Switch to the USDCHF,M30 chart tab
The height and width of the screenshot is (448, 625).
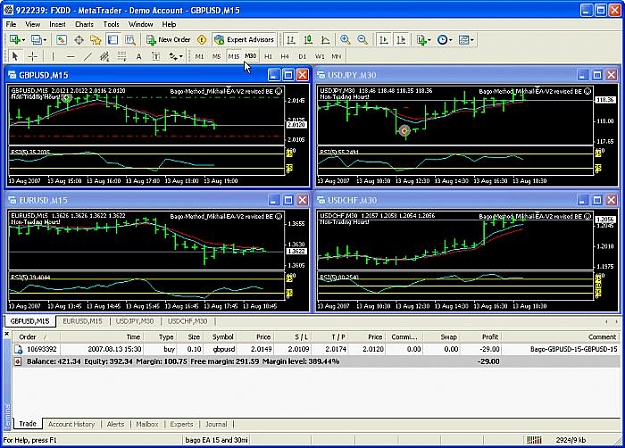[x=187, y=321]
